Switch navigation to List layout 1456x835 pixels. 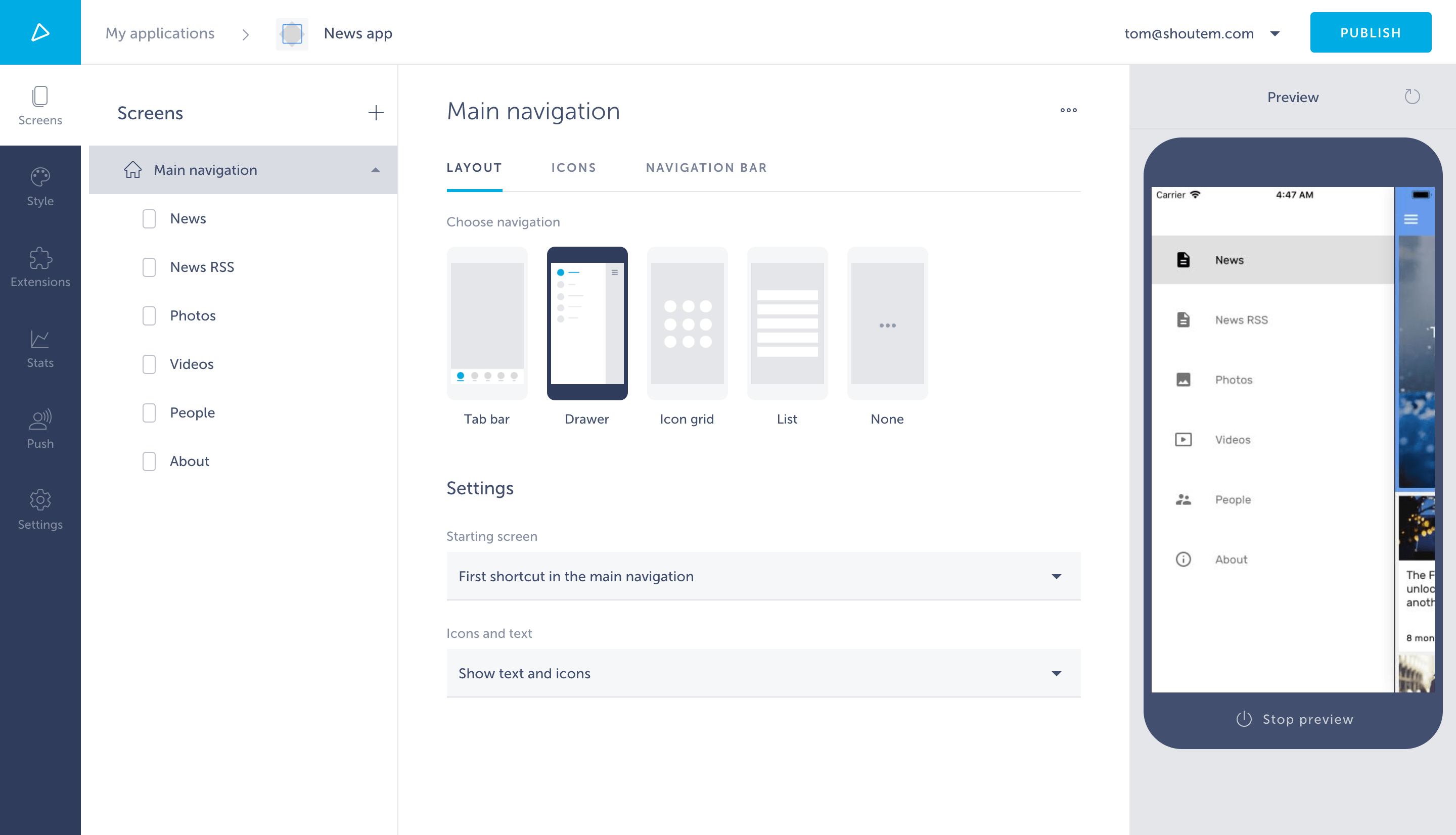(x=787, y=323)
